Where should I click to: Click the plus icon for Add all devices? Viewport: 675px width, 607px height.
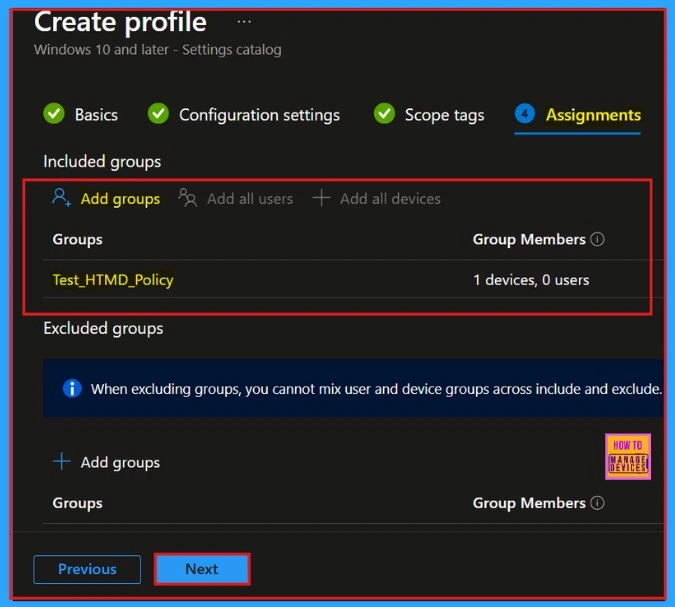pos(322,198)
